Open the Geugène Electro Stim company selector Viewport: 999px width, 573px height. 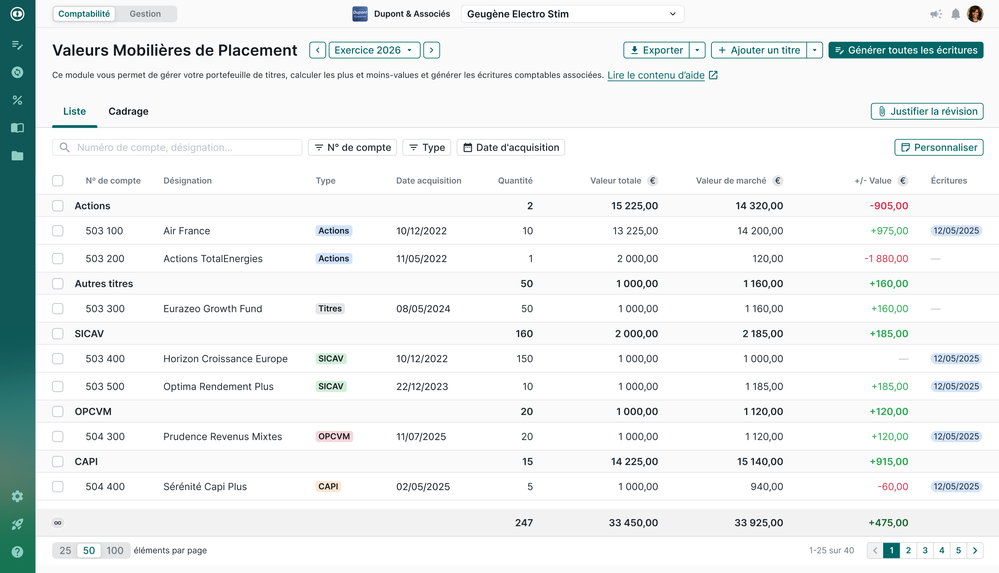coord(572,14)
